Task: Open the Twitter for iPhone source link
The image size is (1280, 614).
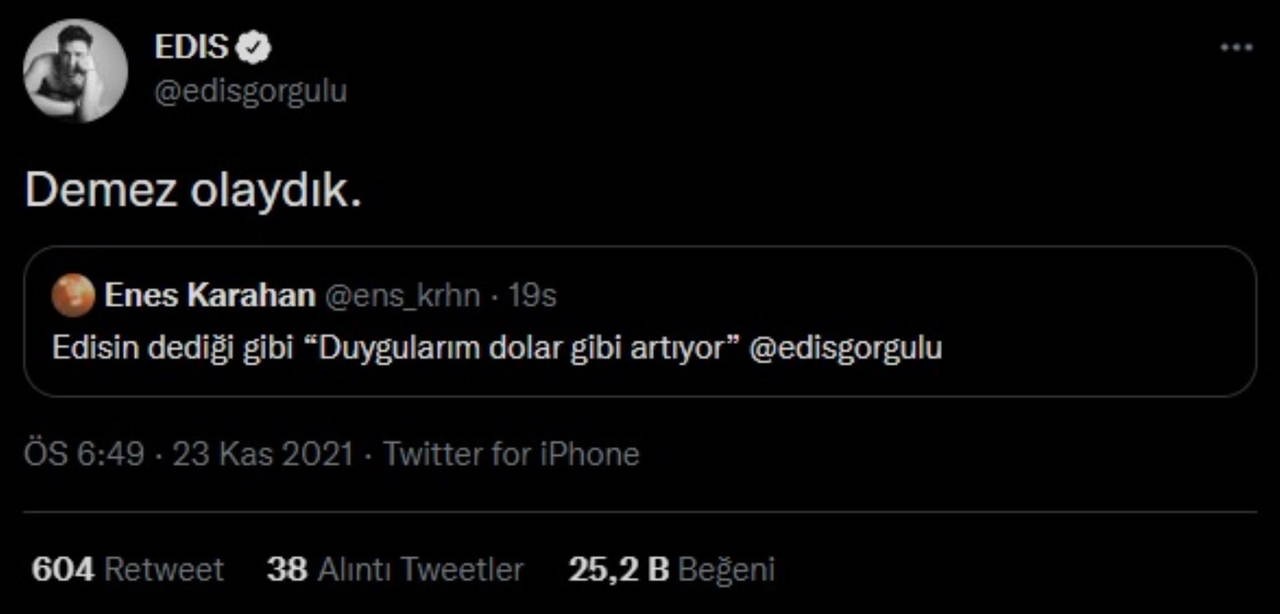Action: pos(512,454)
